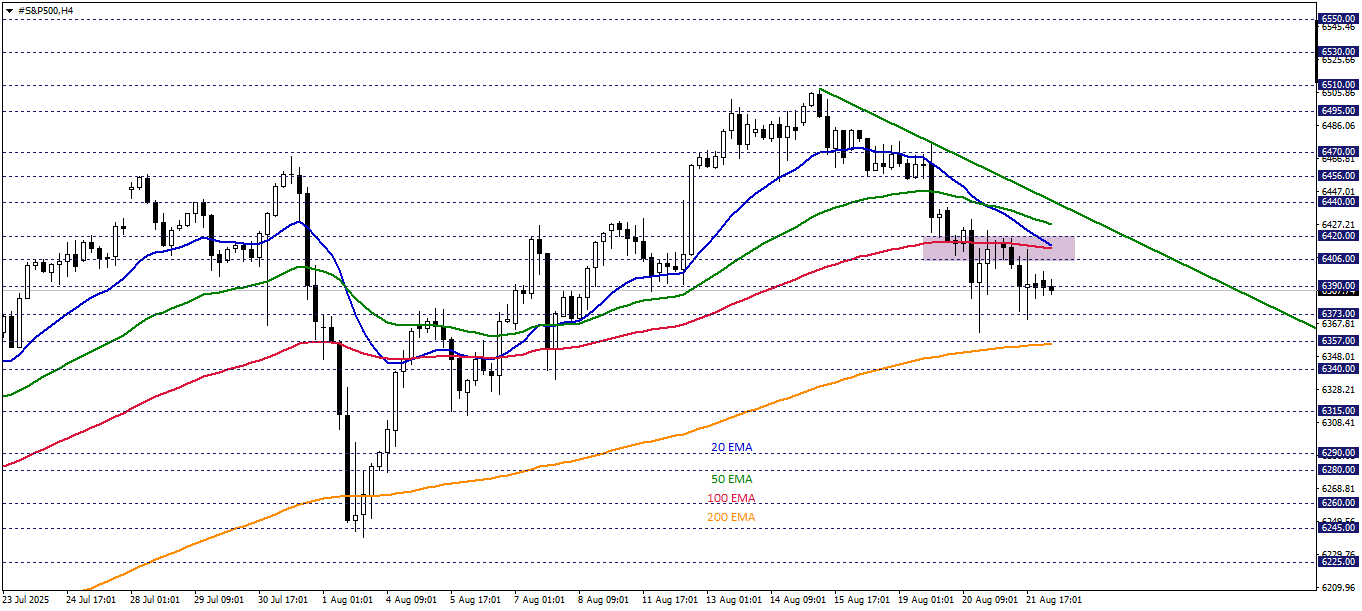Click the 23 Jul 2025 date label

27,601
